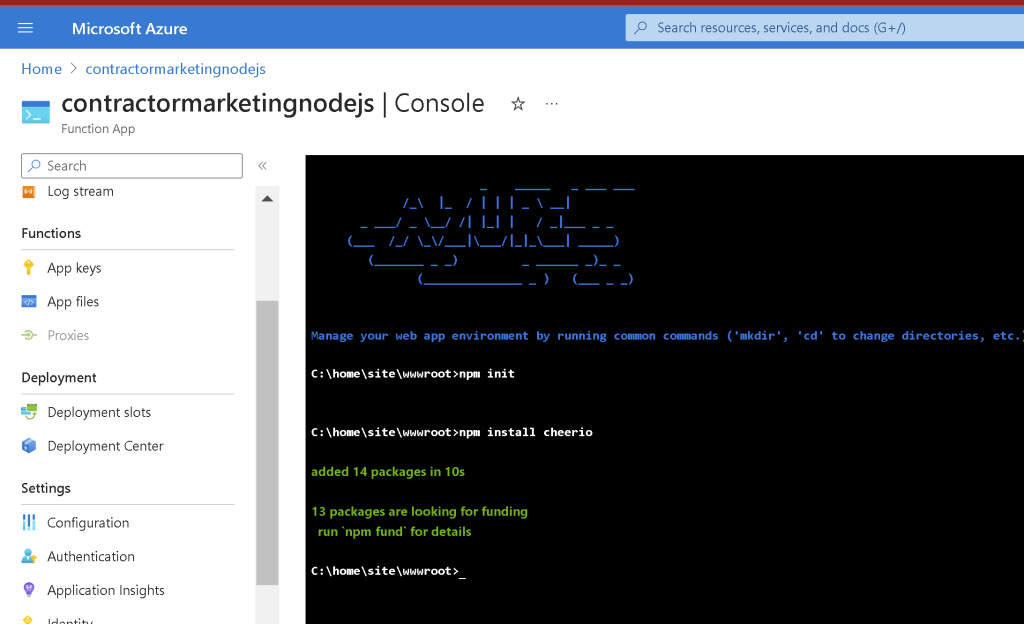
Task: Click the sidebar scroll up arrow
Action: tap(267, 198)
